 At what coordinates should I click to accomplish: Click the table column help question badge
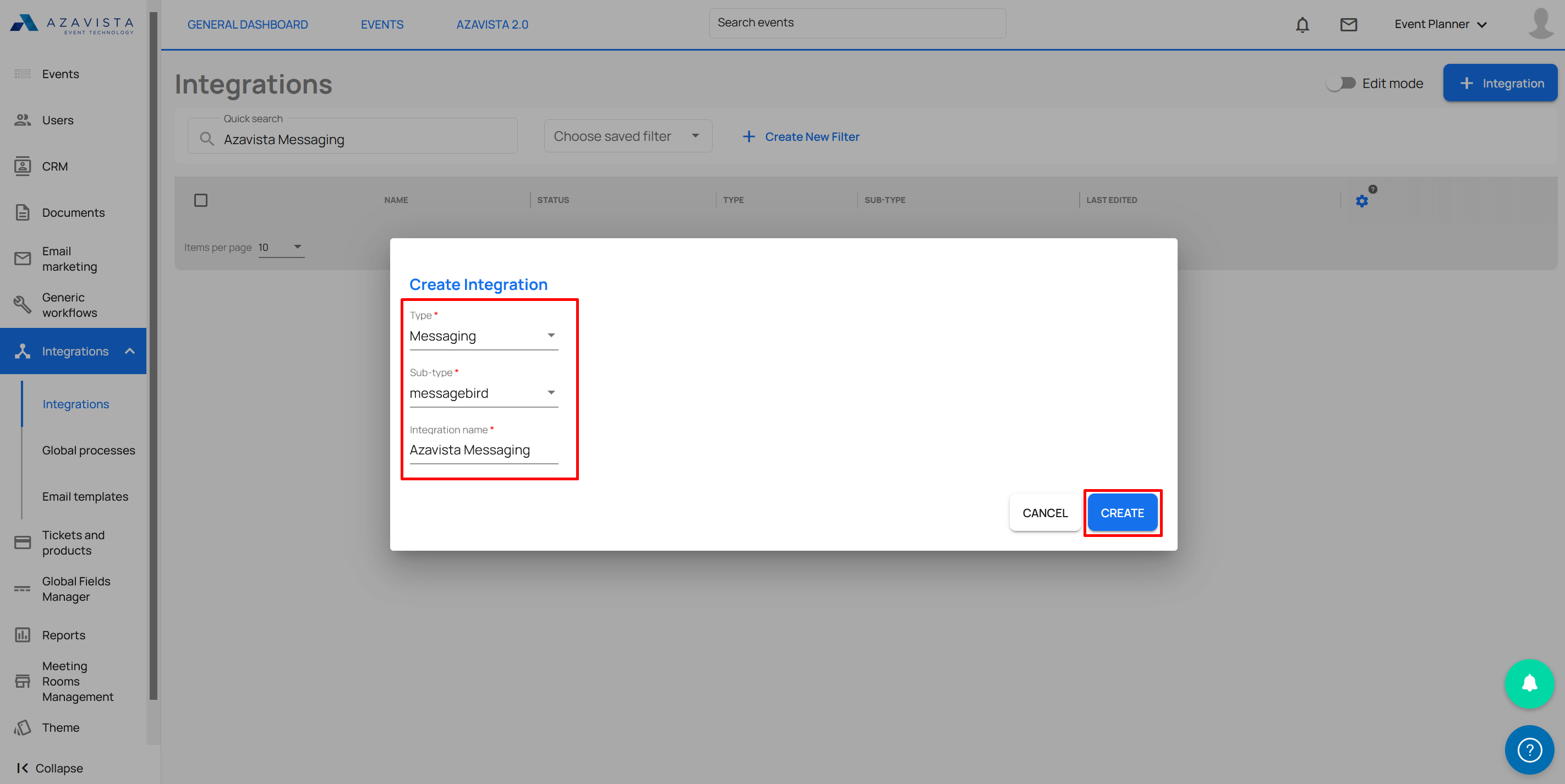click(1373, 189)
